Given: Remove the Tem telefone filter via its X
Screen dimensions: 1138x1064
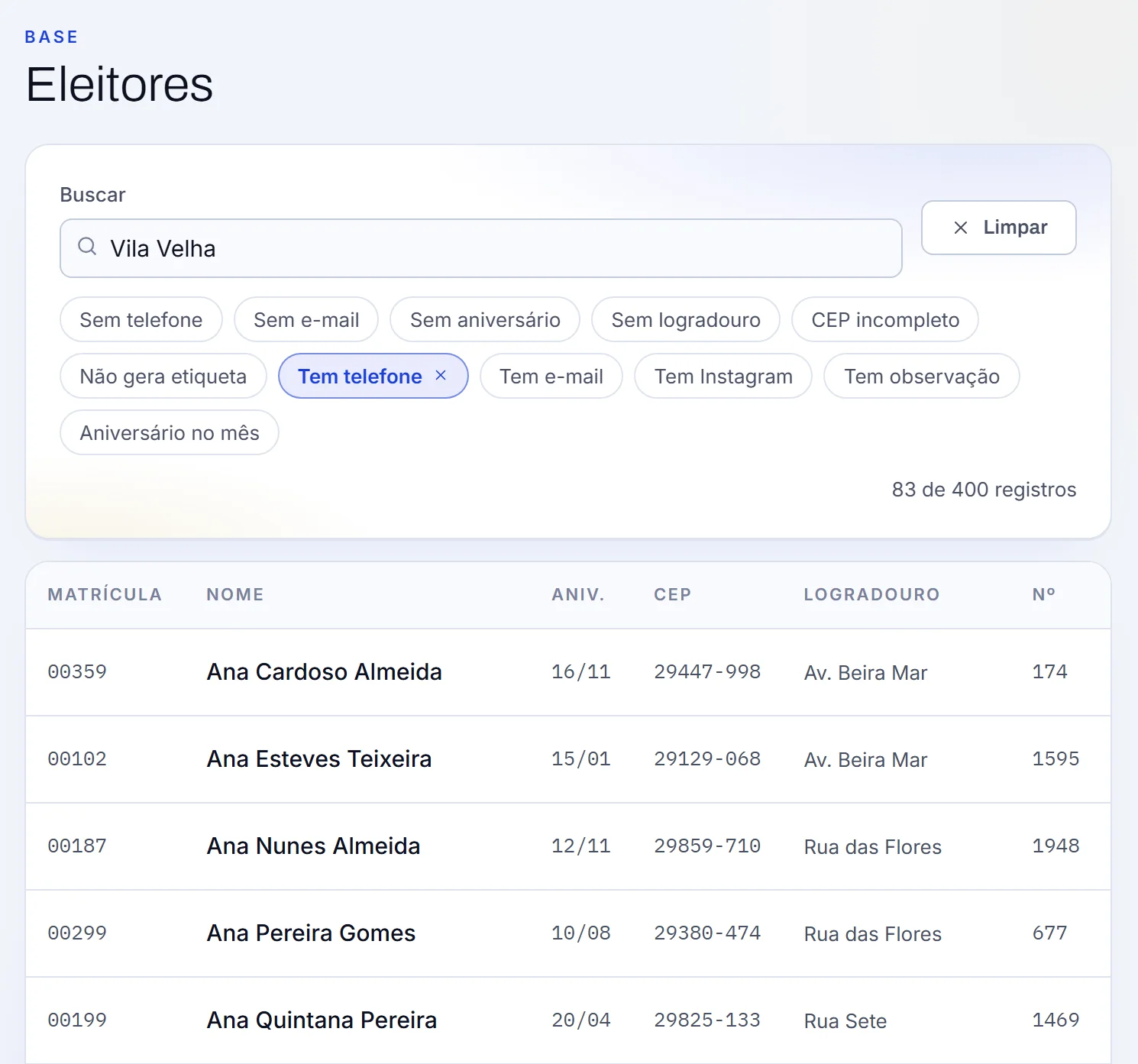Looking at the screenshot, I should pos(441,375).
